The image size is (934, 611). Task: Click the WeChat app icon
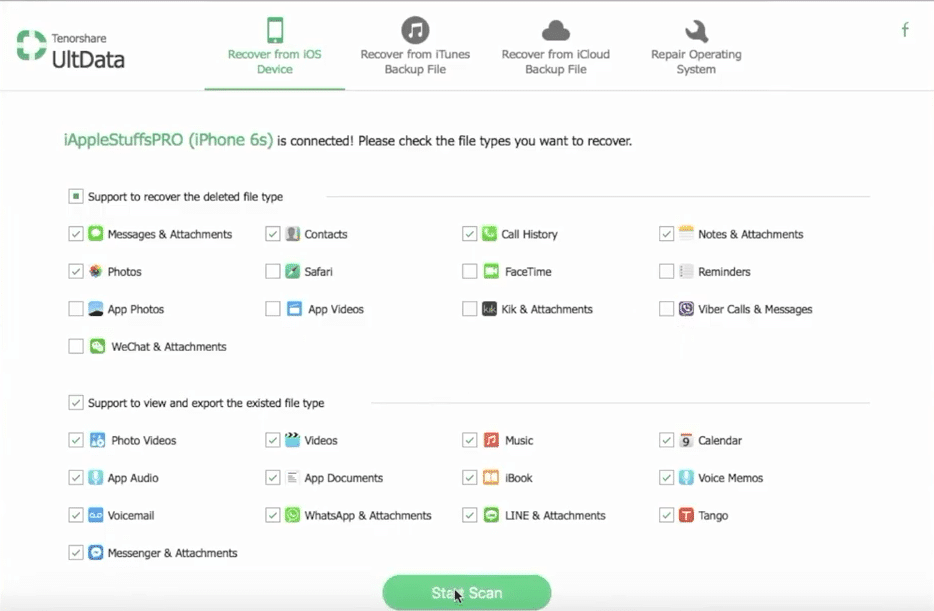[97, 347]
